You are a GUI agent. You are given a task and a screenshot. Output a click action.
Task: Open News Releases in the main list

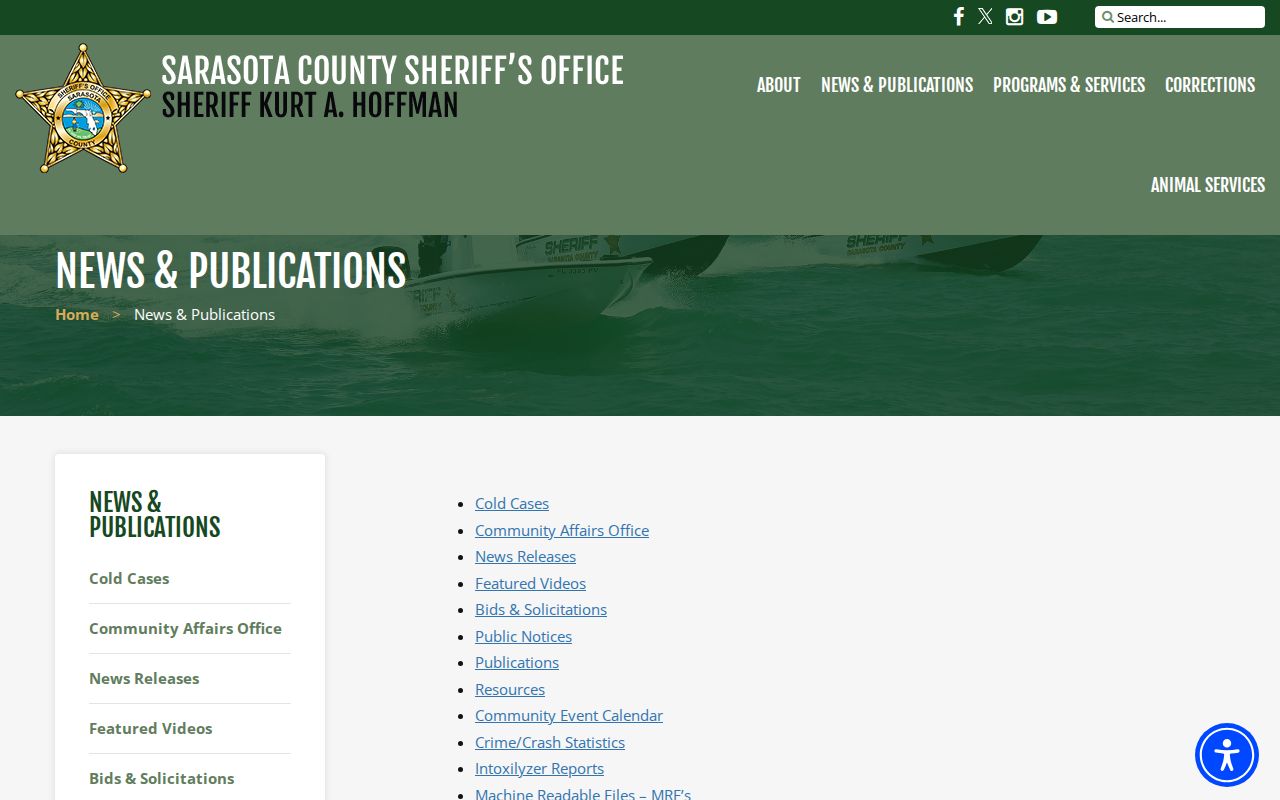click(x=525, y=556)
